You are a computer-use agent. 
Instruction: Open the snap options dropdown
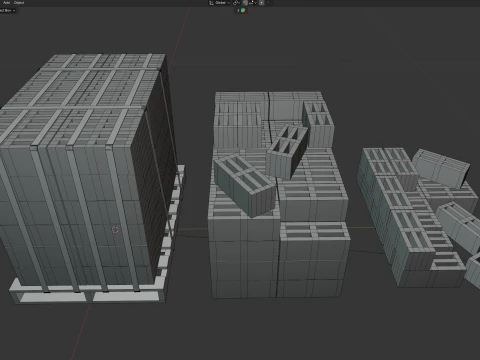pyautogui.click(x=253, y=3)
